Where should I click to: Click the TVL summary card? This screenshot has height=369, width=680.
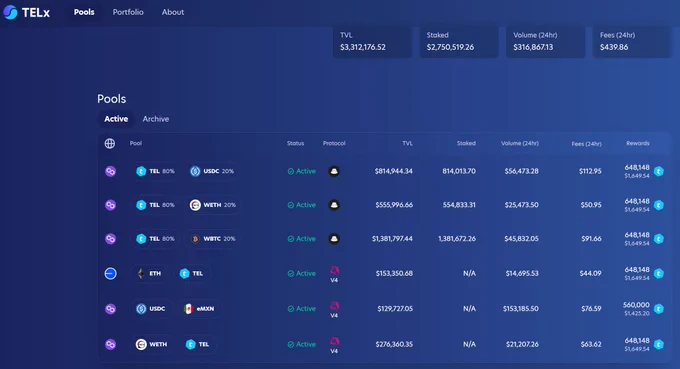click(372, 42)
